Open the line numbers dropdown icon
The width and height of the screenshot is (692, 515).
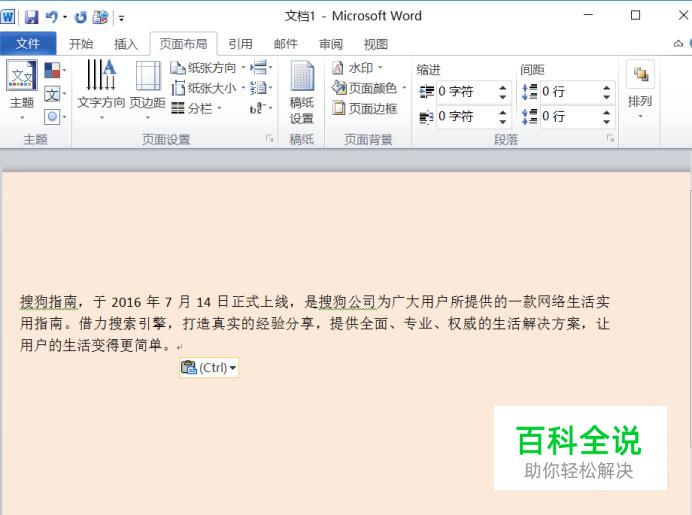pos(261,88)
